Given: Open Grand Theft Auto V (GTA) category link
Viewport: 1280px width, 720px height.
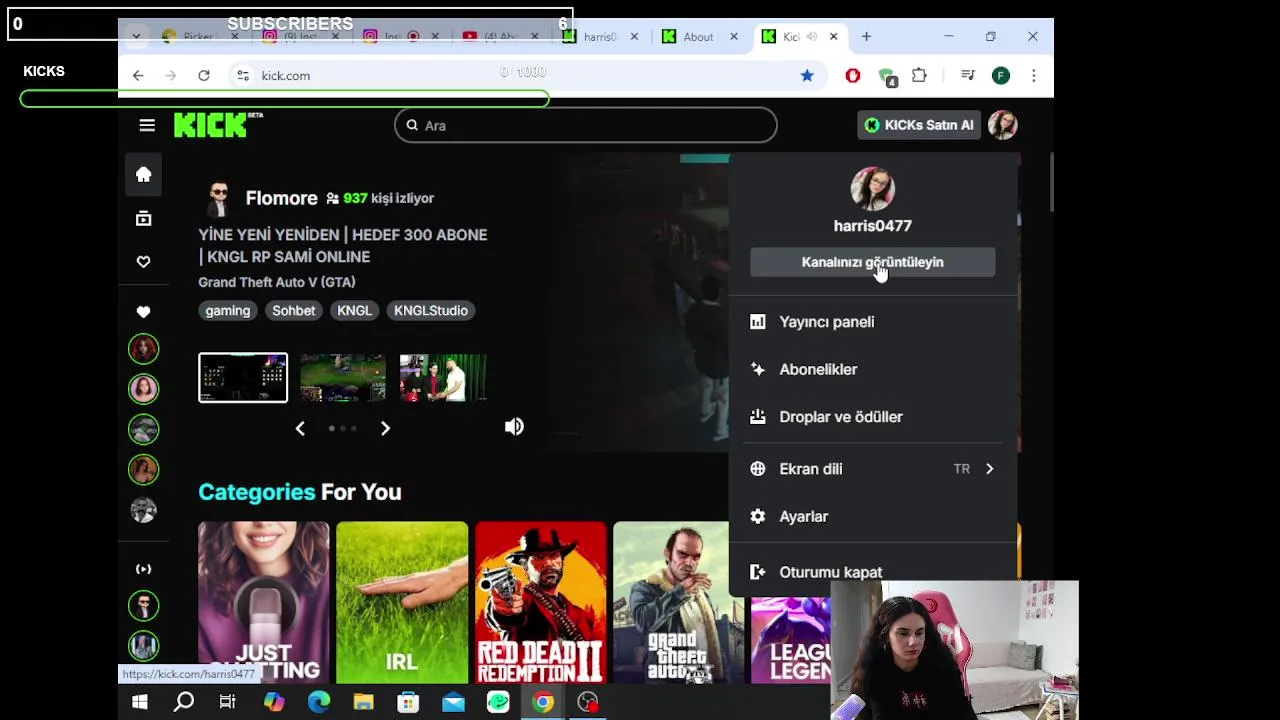Looking at the screenshot, I should pos(277,282).
